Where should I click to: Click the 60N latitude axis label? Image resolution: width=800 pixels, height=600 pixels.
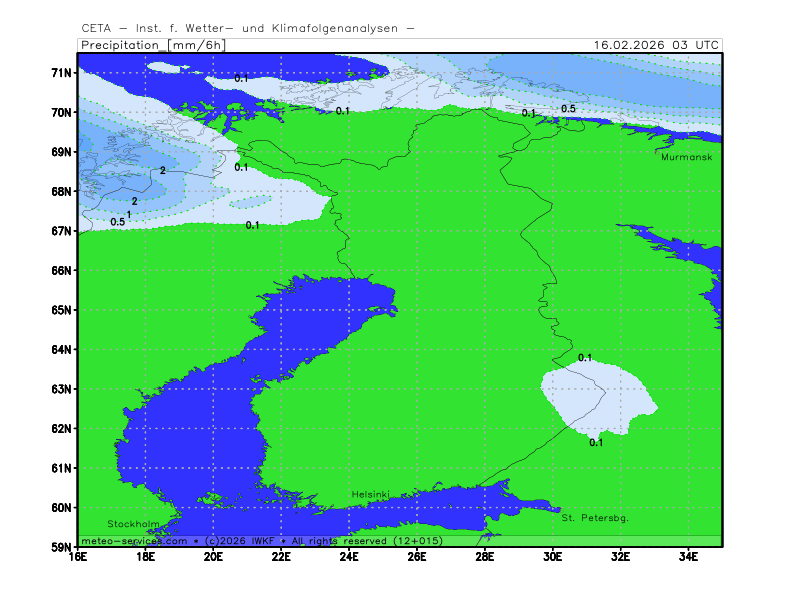point(62,507)
